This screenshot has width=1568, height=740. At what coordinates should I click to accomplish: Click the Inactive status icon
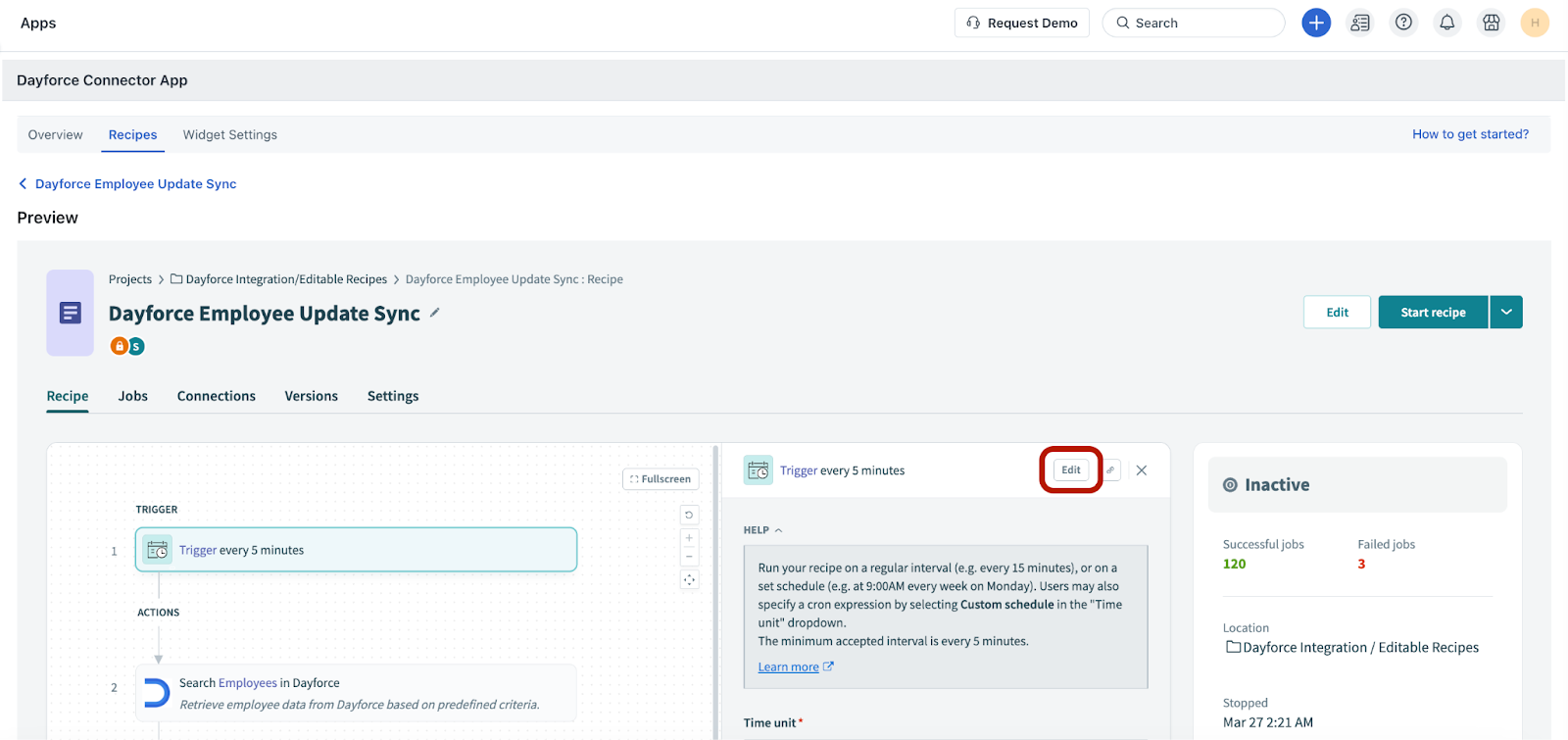(1230, 485)
